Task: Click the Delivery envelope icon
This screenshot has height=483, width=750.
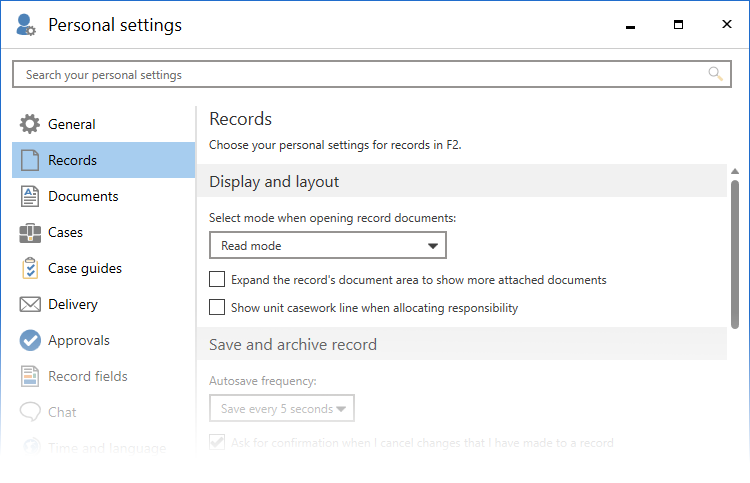Action: (30, 305)
